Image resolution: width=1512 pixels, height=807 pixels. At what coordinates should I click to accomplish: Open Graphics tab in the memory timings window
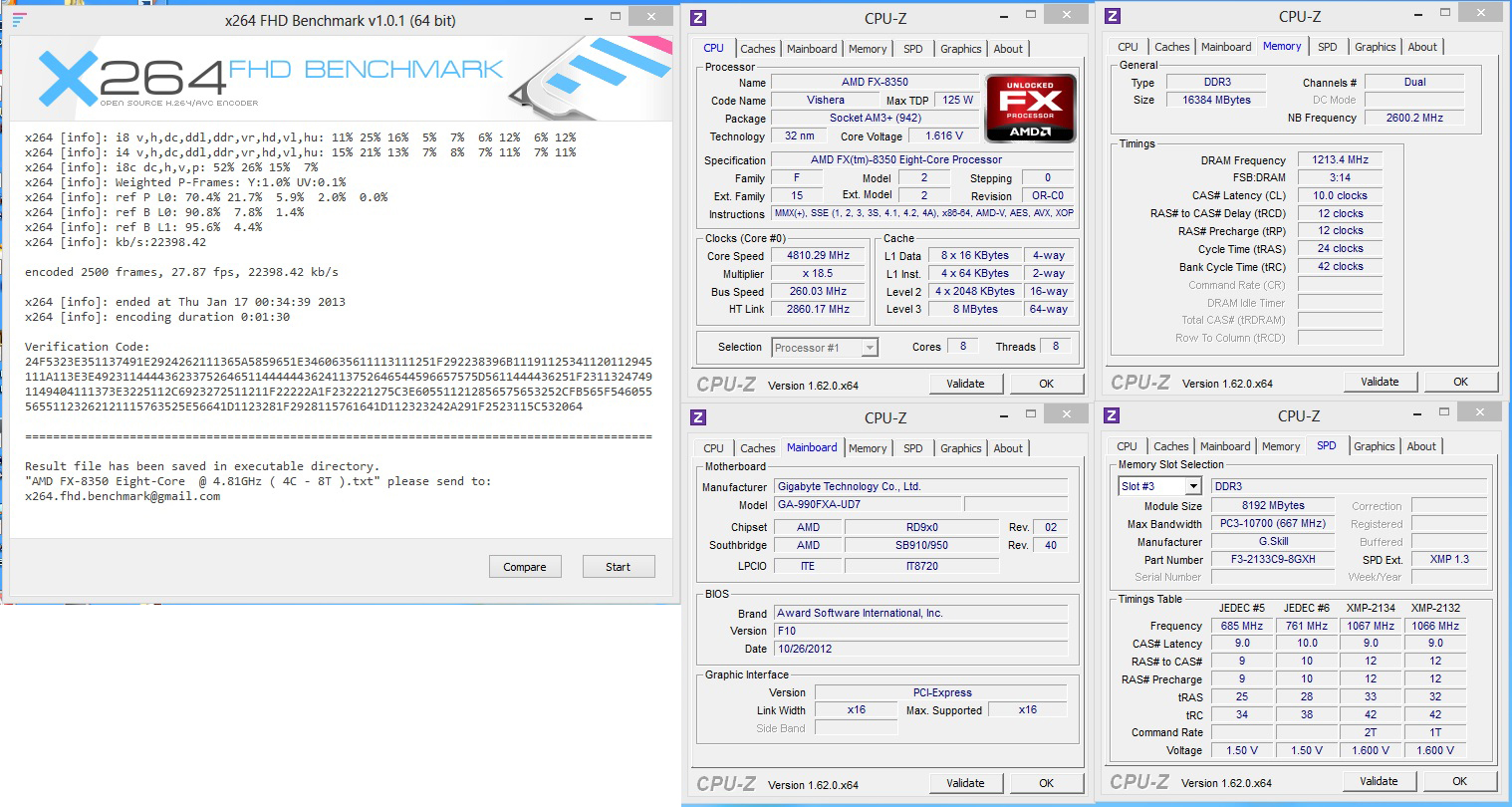1376,47
